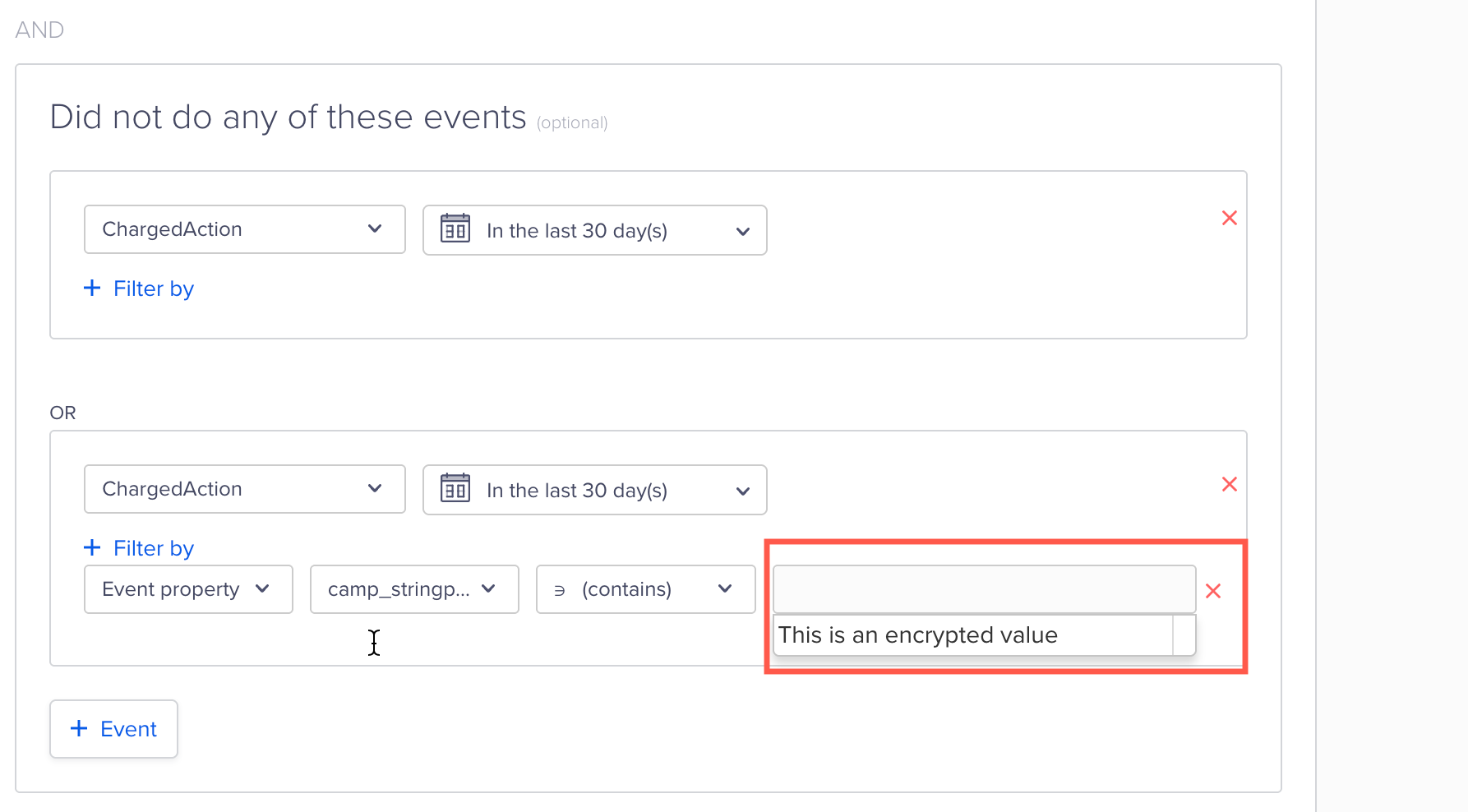Click the empty filter value input field
The width and height of the screenshot is (1468, 812).
[x=983, y=589]
